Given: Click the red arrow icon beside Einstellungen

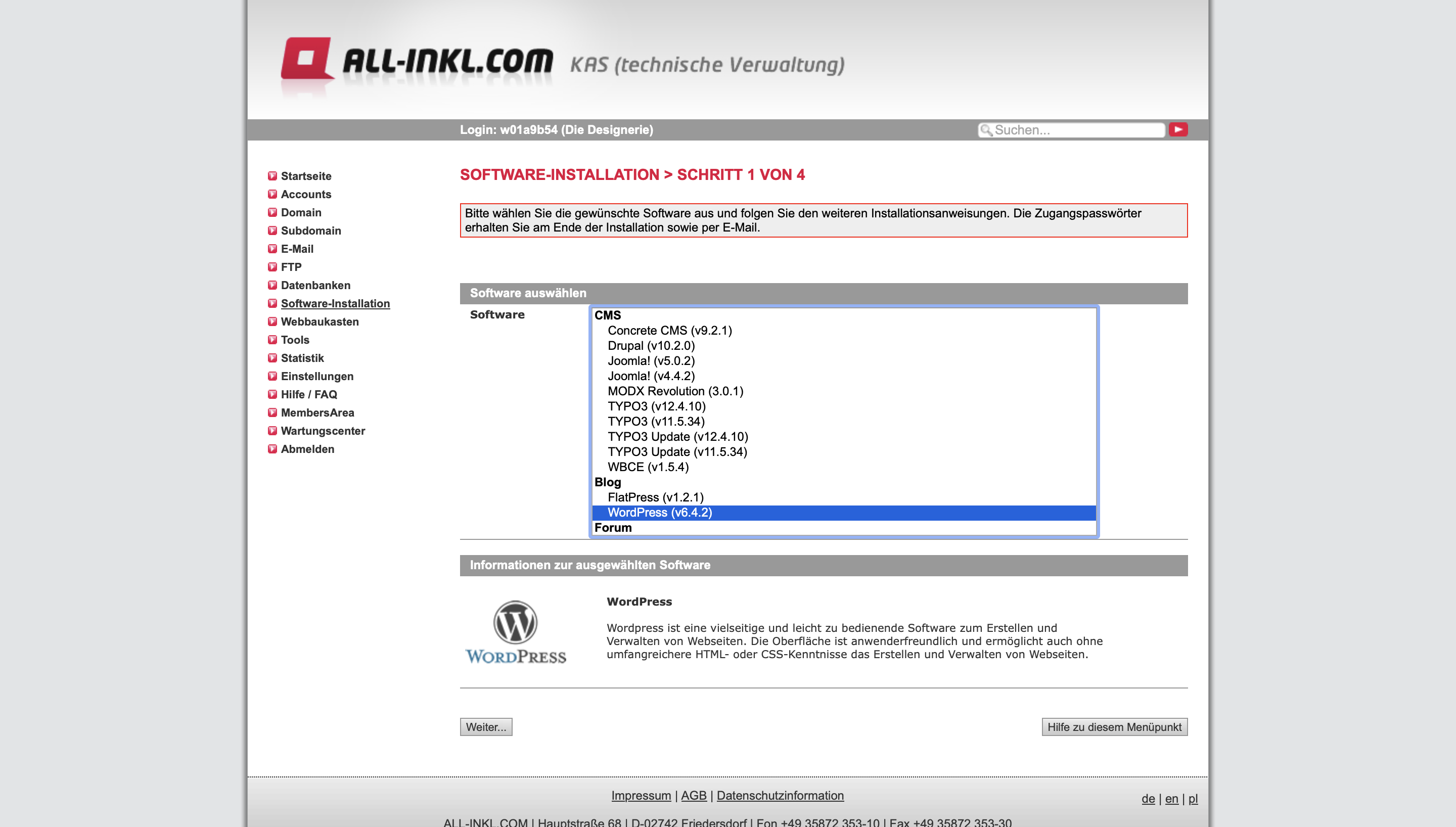Looking at the screenshot, I should (272, 376).
